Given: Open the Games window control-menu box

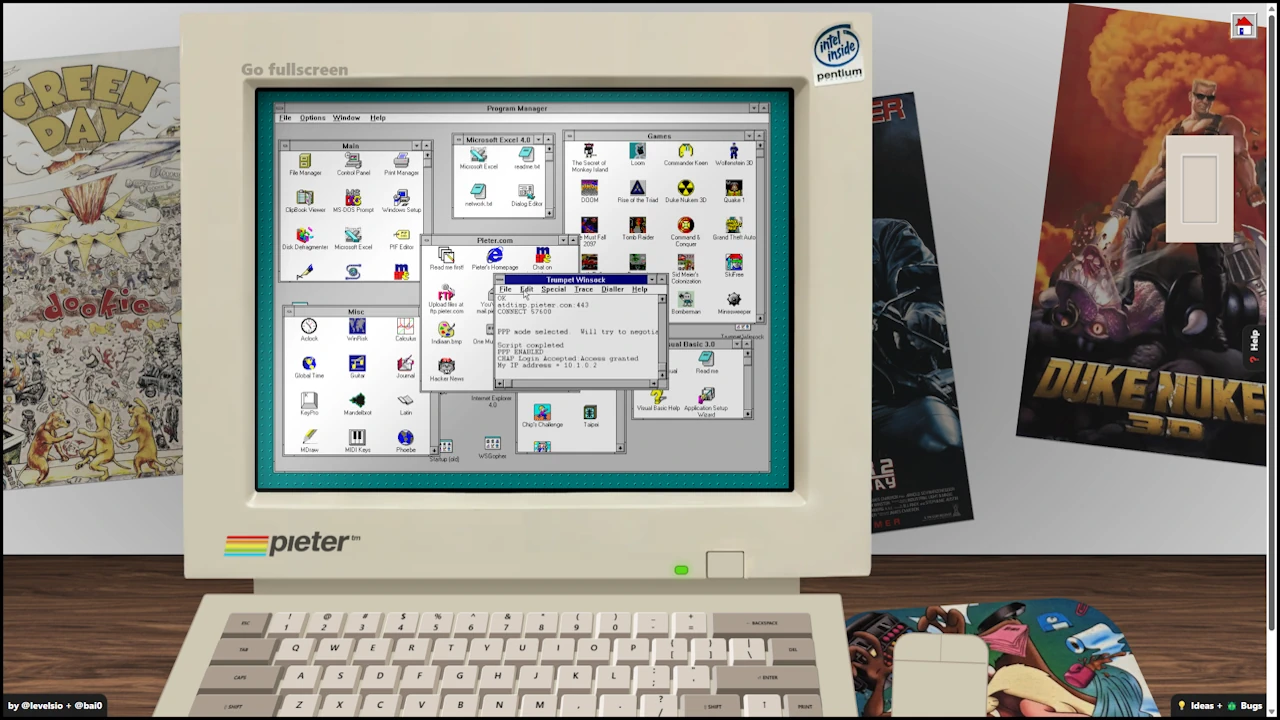Looking at the screenshot, I should tap(569, 136).
